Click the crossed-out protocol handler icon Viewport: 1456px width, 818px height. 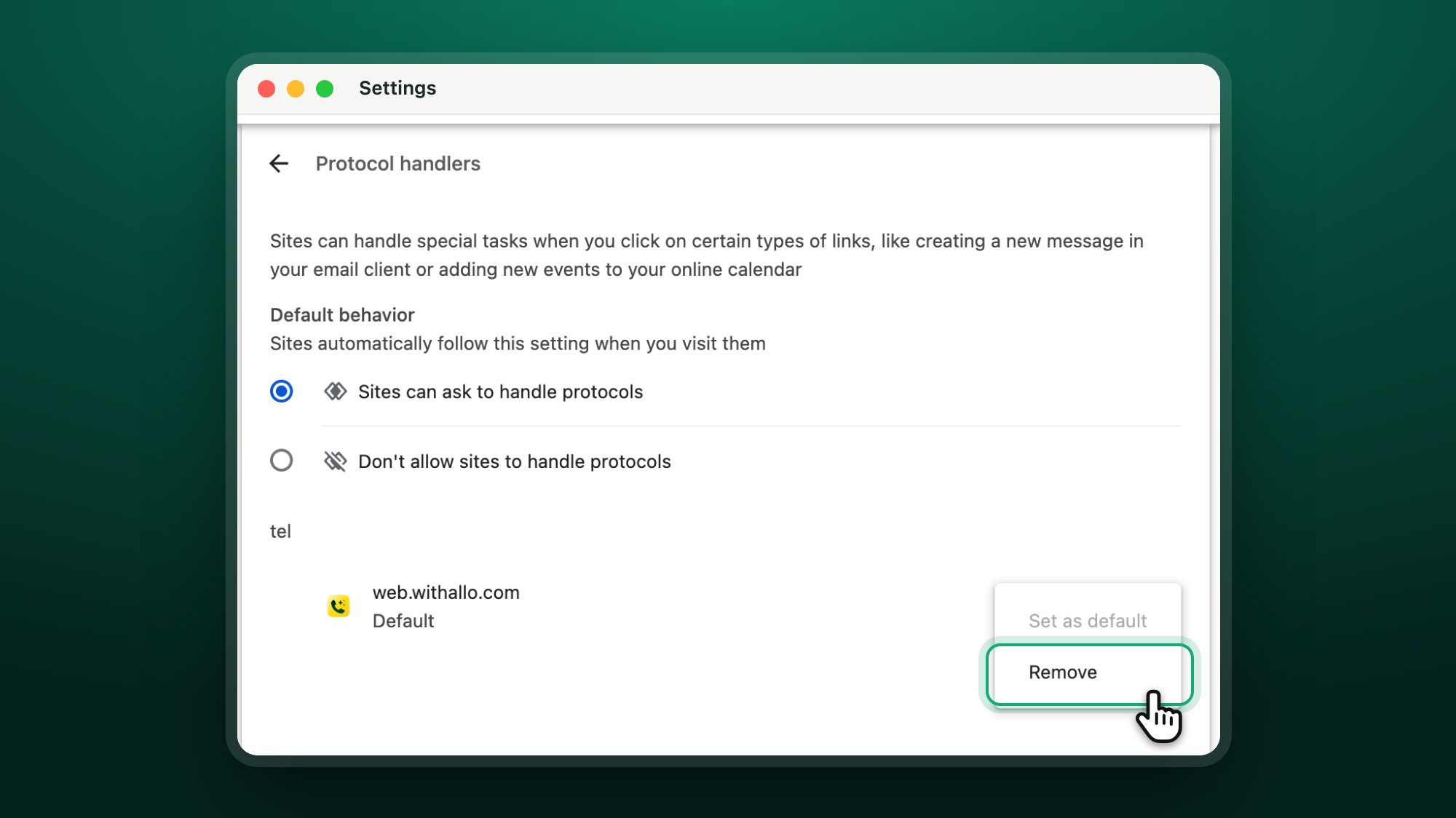point(335,461)
